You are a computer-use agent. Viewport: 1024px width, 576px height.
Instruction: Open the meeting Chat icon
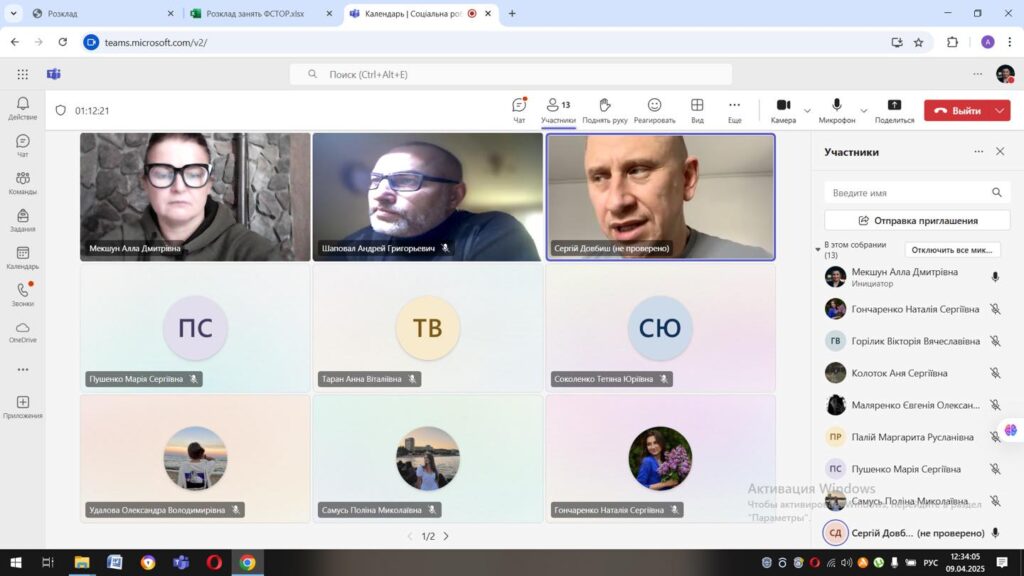coord(519,110)
